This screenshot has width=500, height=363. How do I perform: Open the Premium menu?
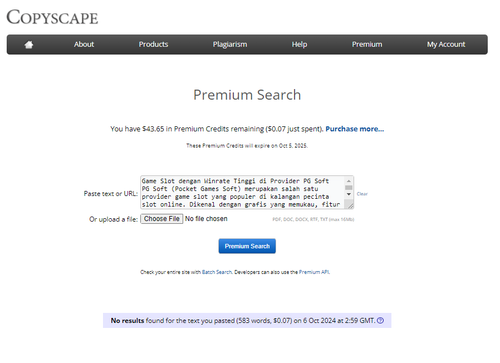click(367, 44)
